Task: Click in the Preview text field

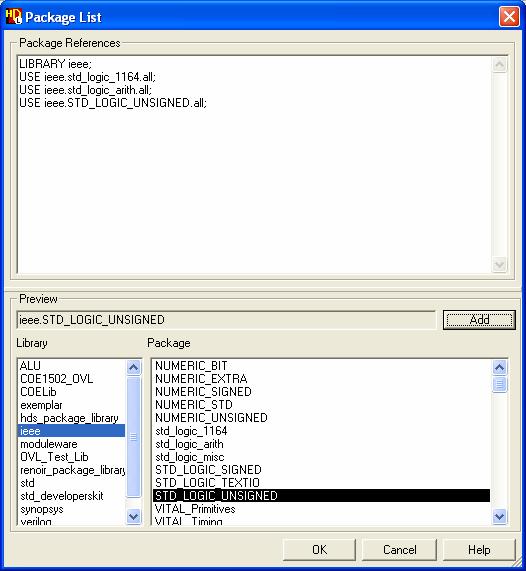Action: (226, 320)
